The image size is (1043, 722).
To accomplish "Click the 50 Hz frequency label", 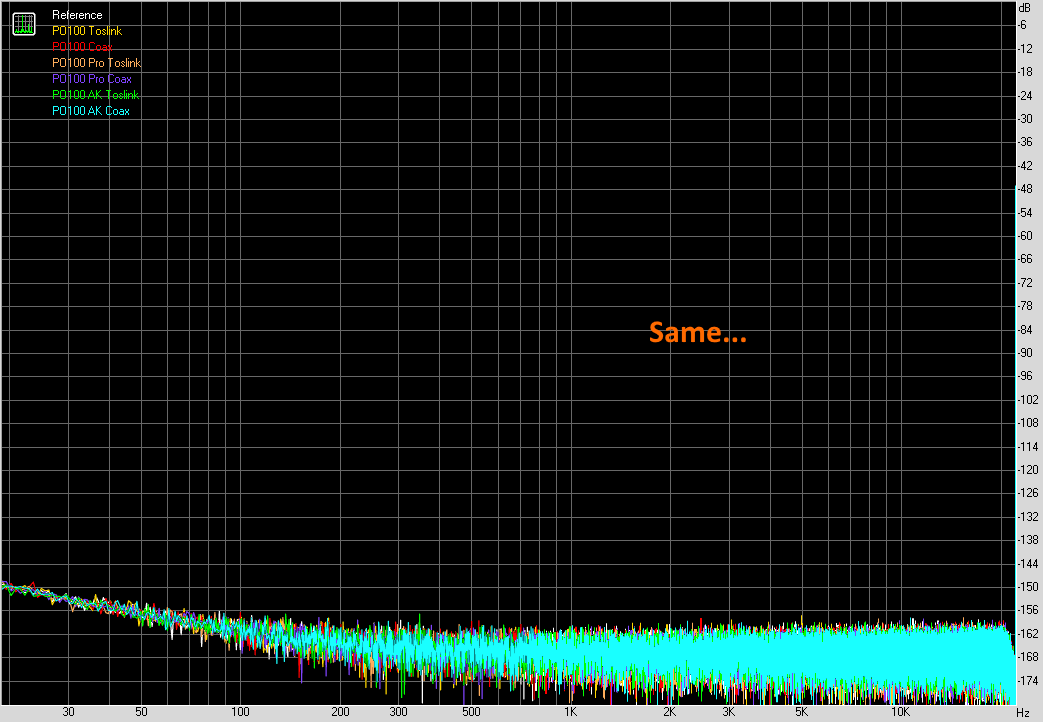I will click(141, 712).
